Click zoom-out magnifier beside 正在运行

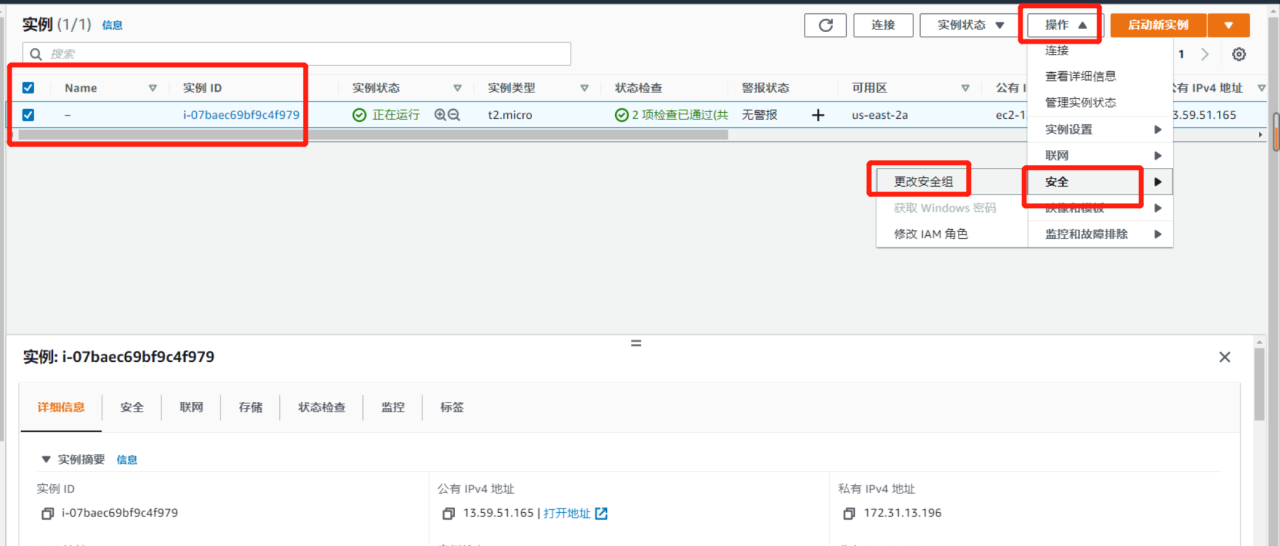click(x=454, y=115)
